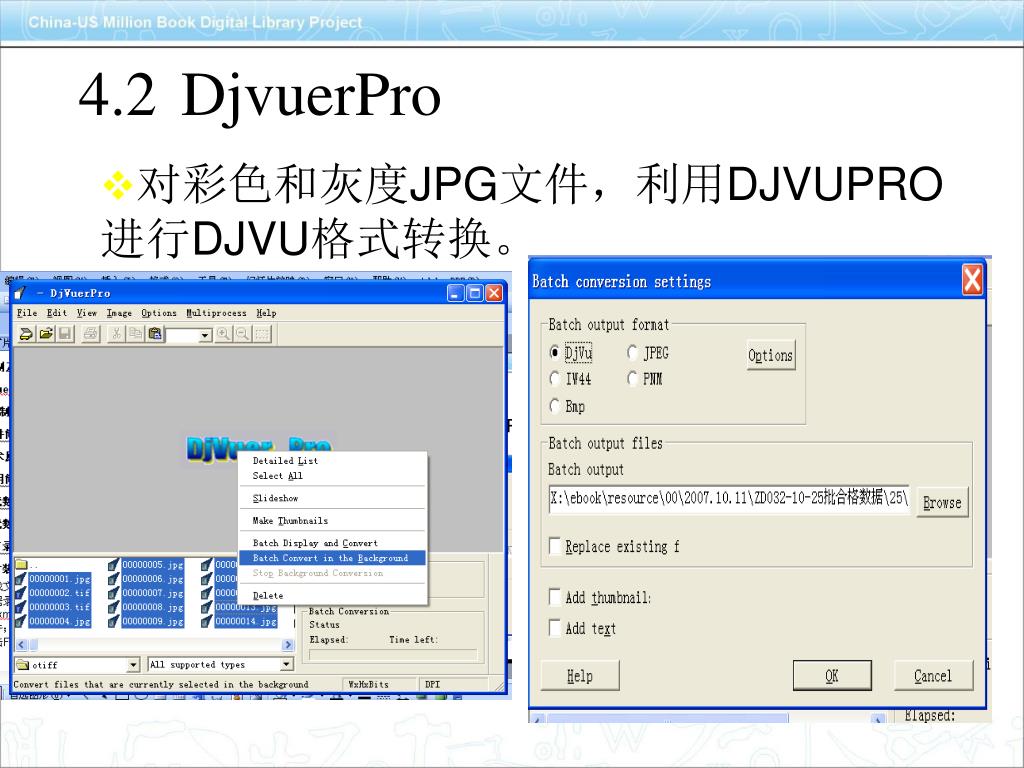This screenshot has width=1024, height=768.
Task: Click the Open folder toolbar icon
Action: coord(46,334)
